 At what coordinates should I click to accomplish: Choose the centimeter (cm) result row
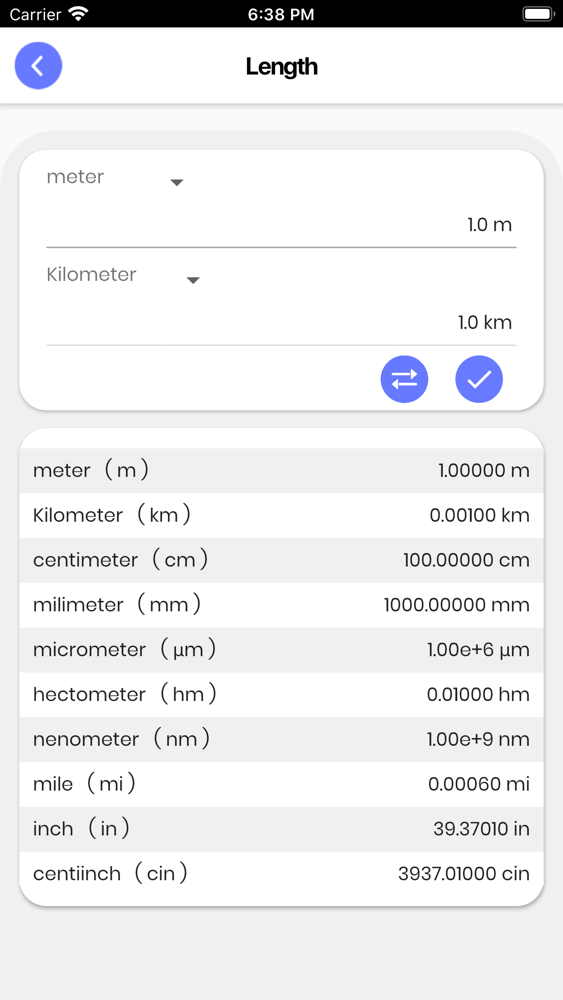[281, 560]
